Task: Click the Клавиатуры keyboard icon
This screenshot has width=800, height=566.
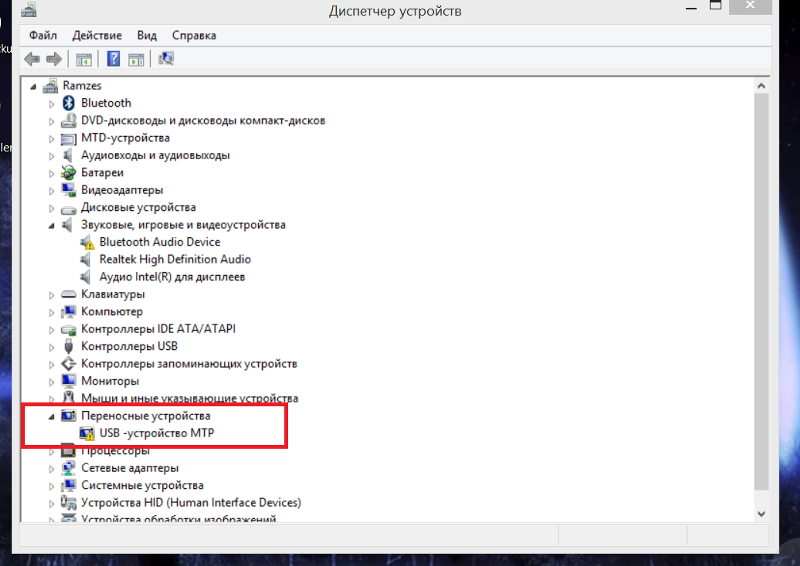Action: pyautogui.click(x=68, y=294)
